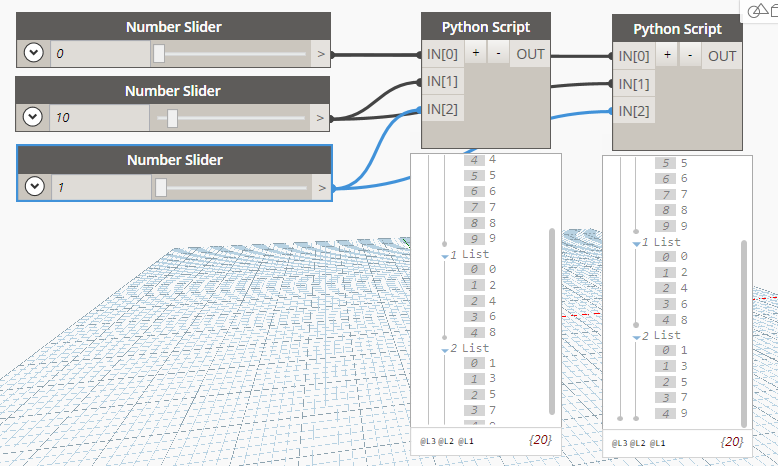Collapse '2 List' in second preview bubble
778x466 pixels.
[x=637, y=337]
